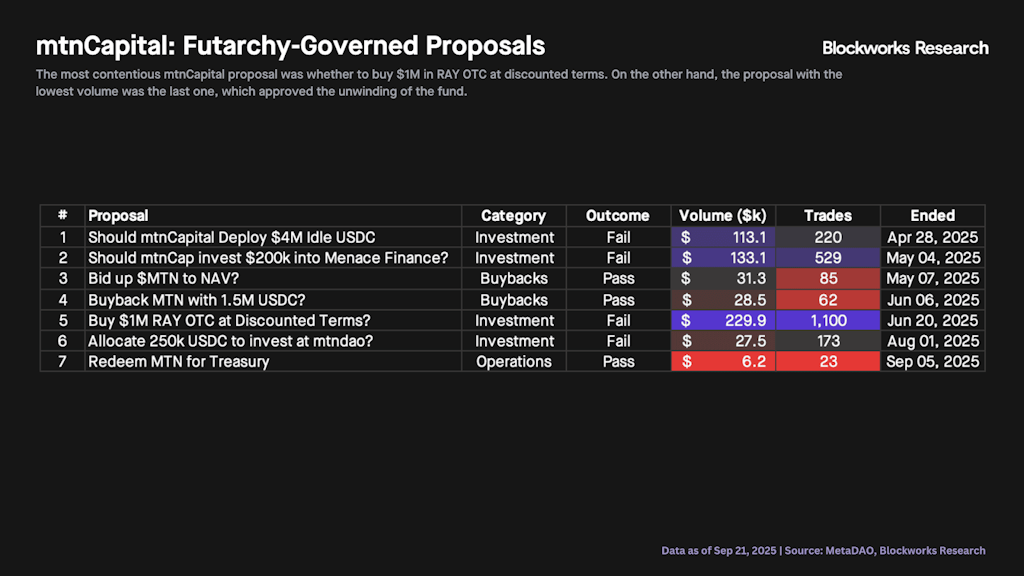Viewport: 1024px width, 576px height.
Task: Select the Sep 05, 2025 end date
Action: click(x=932, y=361)
